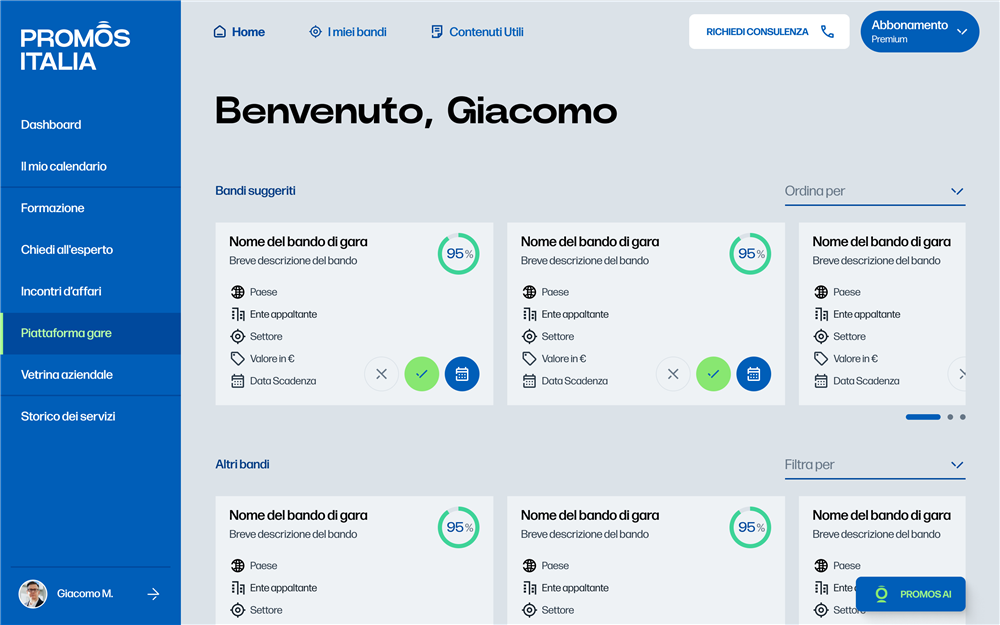
Task: Click the Altri bandi heading
Action: point(242,464)
